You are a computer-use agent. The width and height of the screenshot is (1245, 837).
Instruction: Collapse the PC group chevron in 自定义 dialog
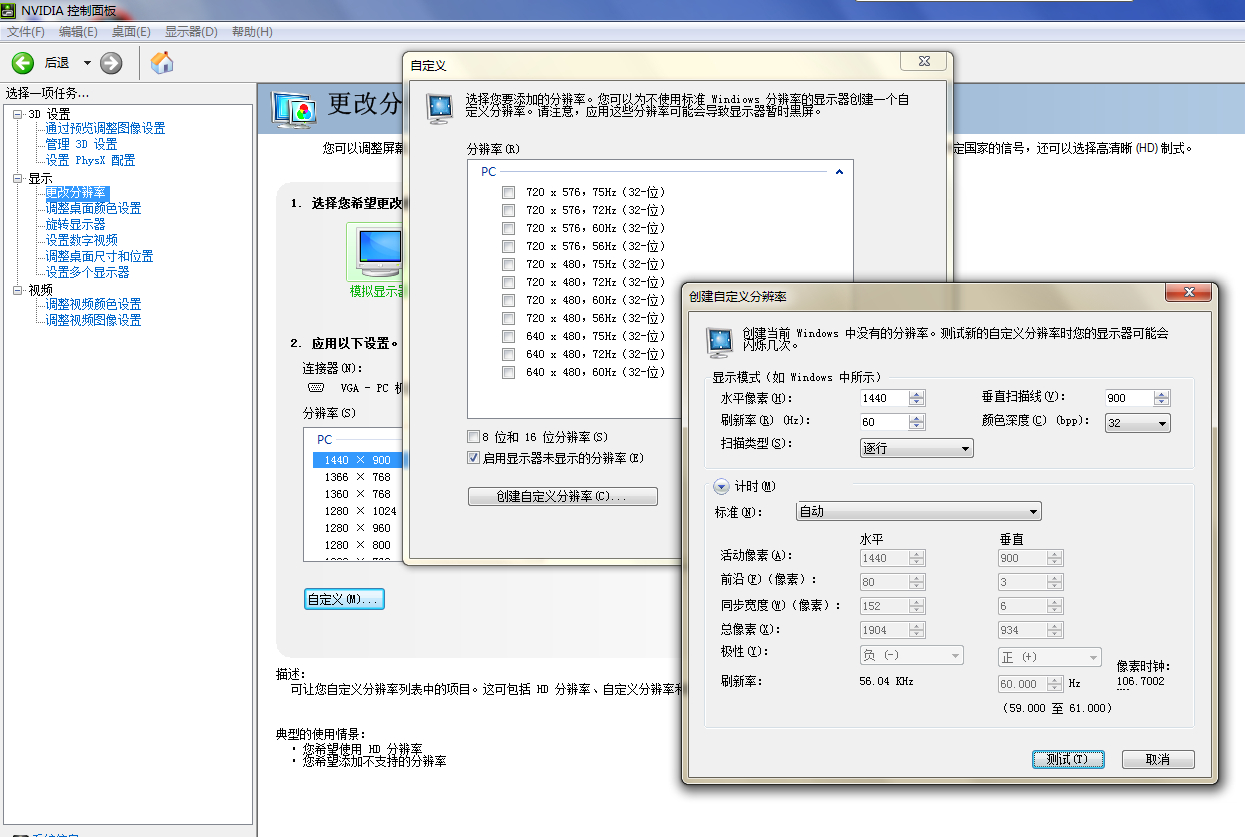(839, 172)
